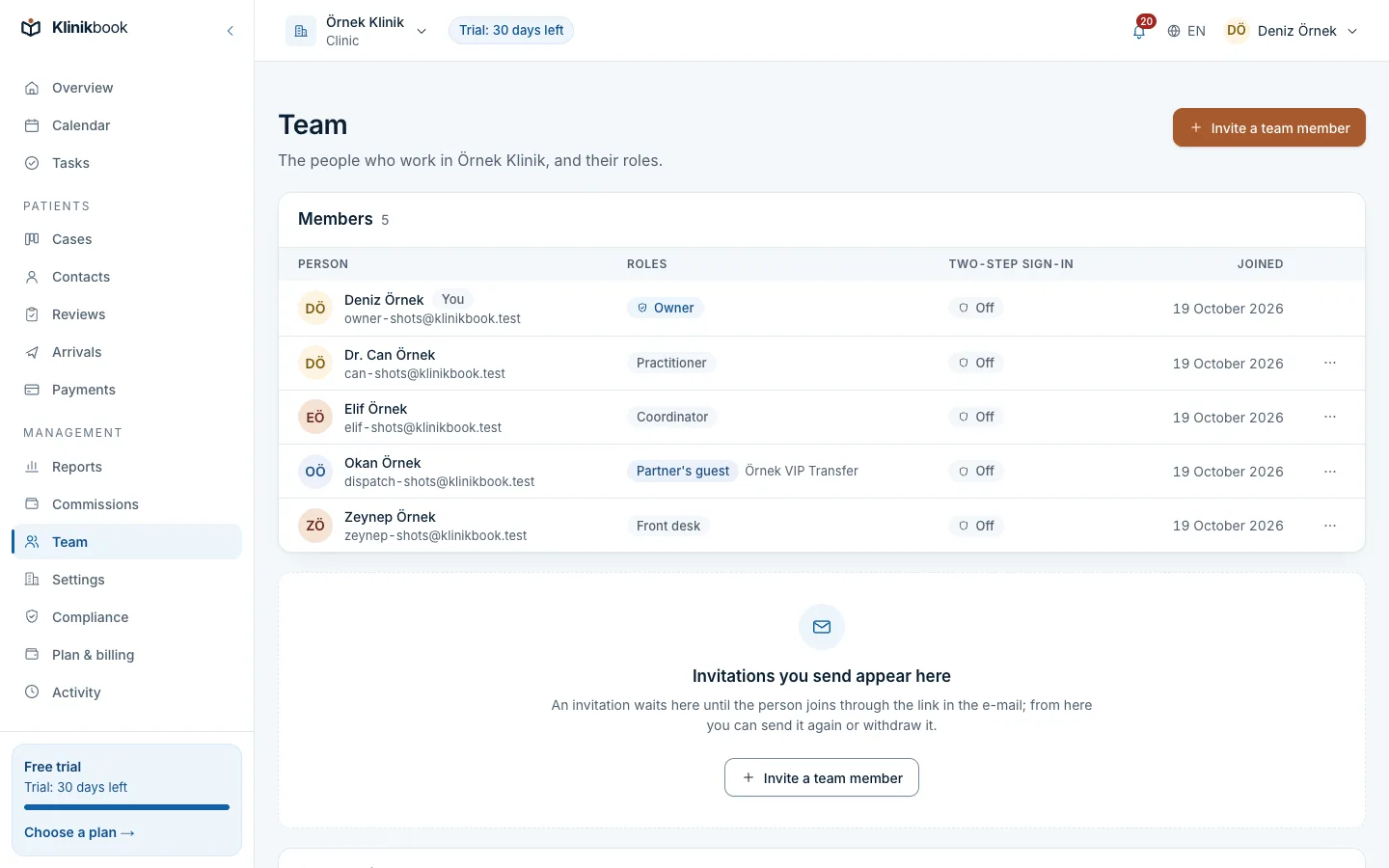Click the clinic building icon in header

click(301, 31)
